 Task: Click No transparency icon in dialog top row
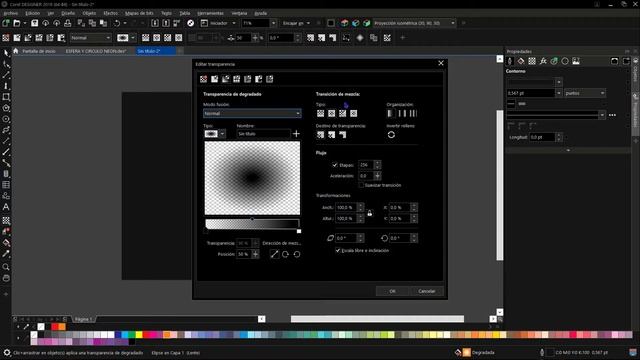[x=203, y=79]
